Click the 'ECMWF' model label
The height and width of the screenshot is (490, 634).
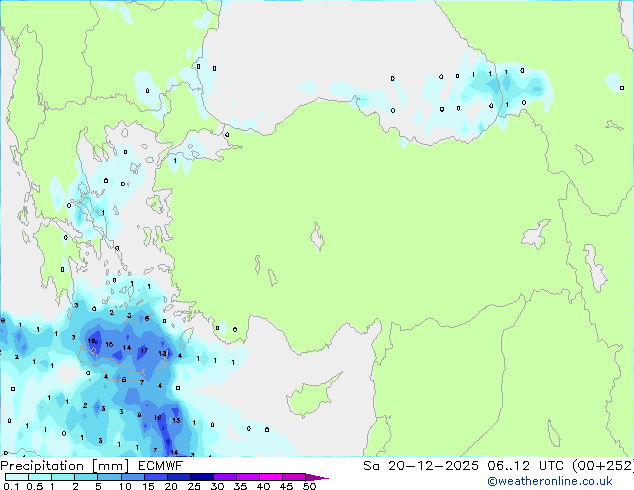click(160, 466)
